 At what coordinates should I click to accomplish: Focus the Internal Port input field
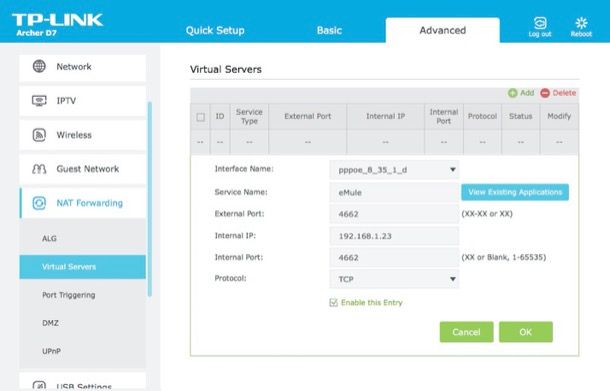[394, 258]
